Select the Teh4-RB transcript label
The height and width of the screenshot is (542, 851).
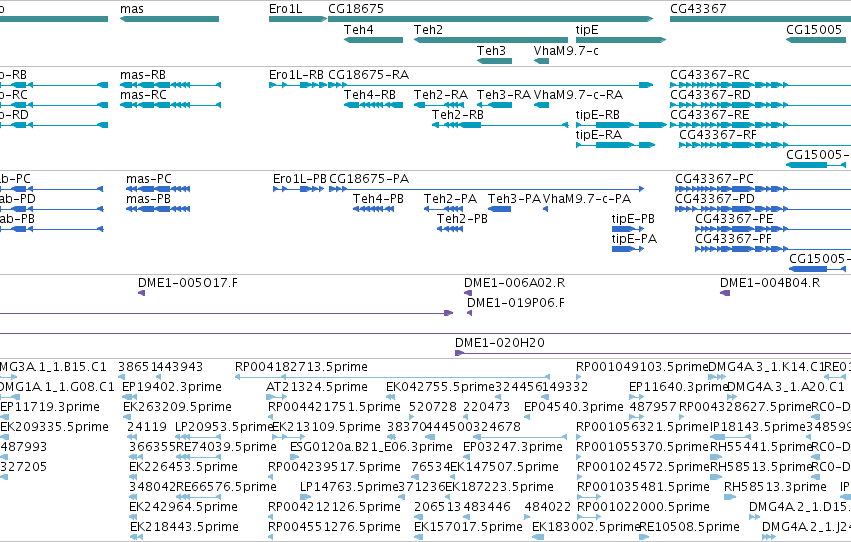click(370, 95)
